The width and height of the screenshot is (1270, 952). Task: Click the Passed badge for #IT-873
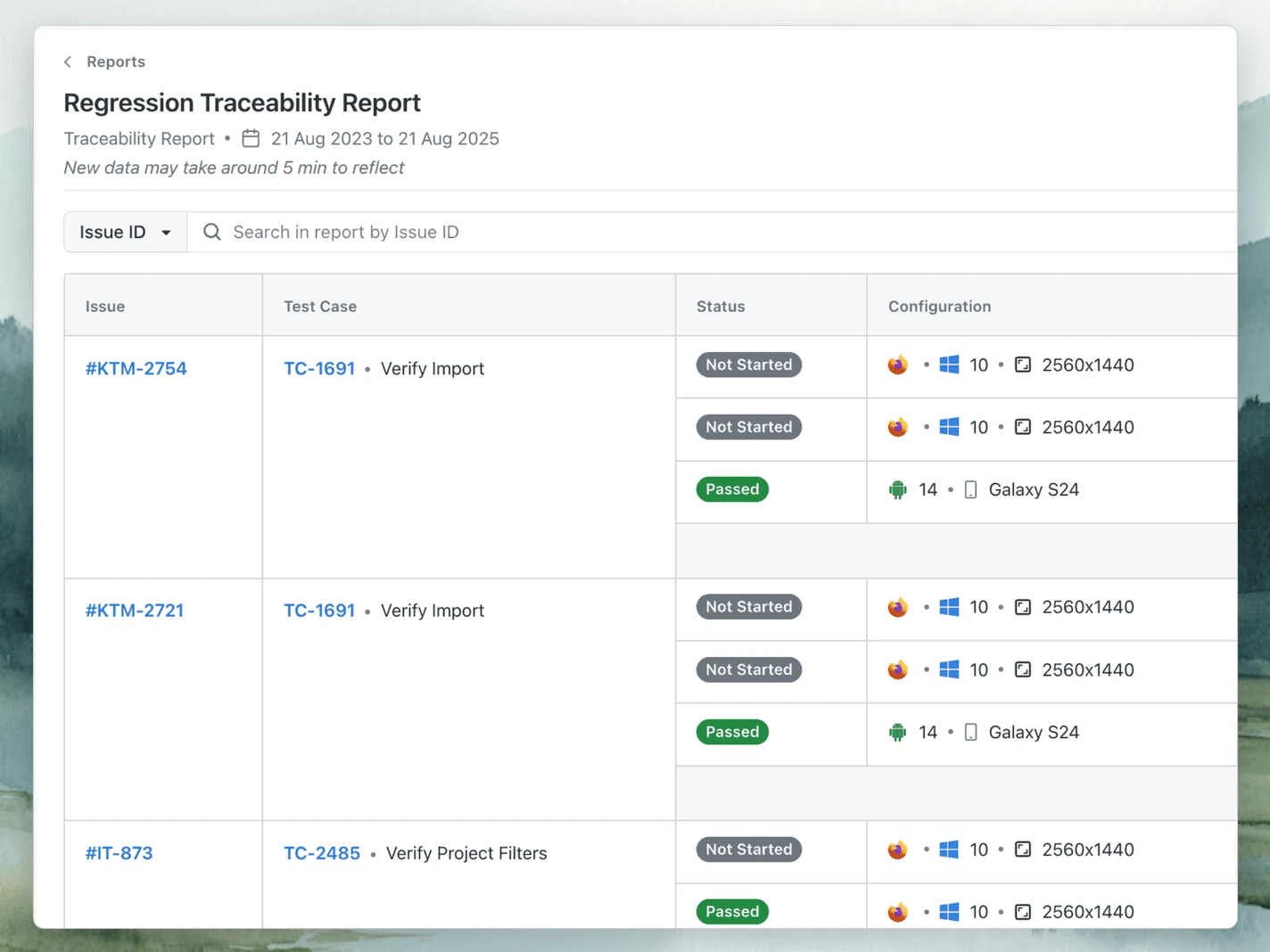pyautogui.click(x=732, y=912)
